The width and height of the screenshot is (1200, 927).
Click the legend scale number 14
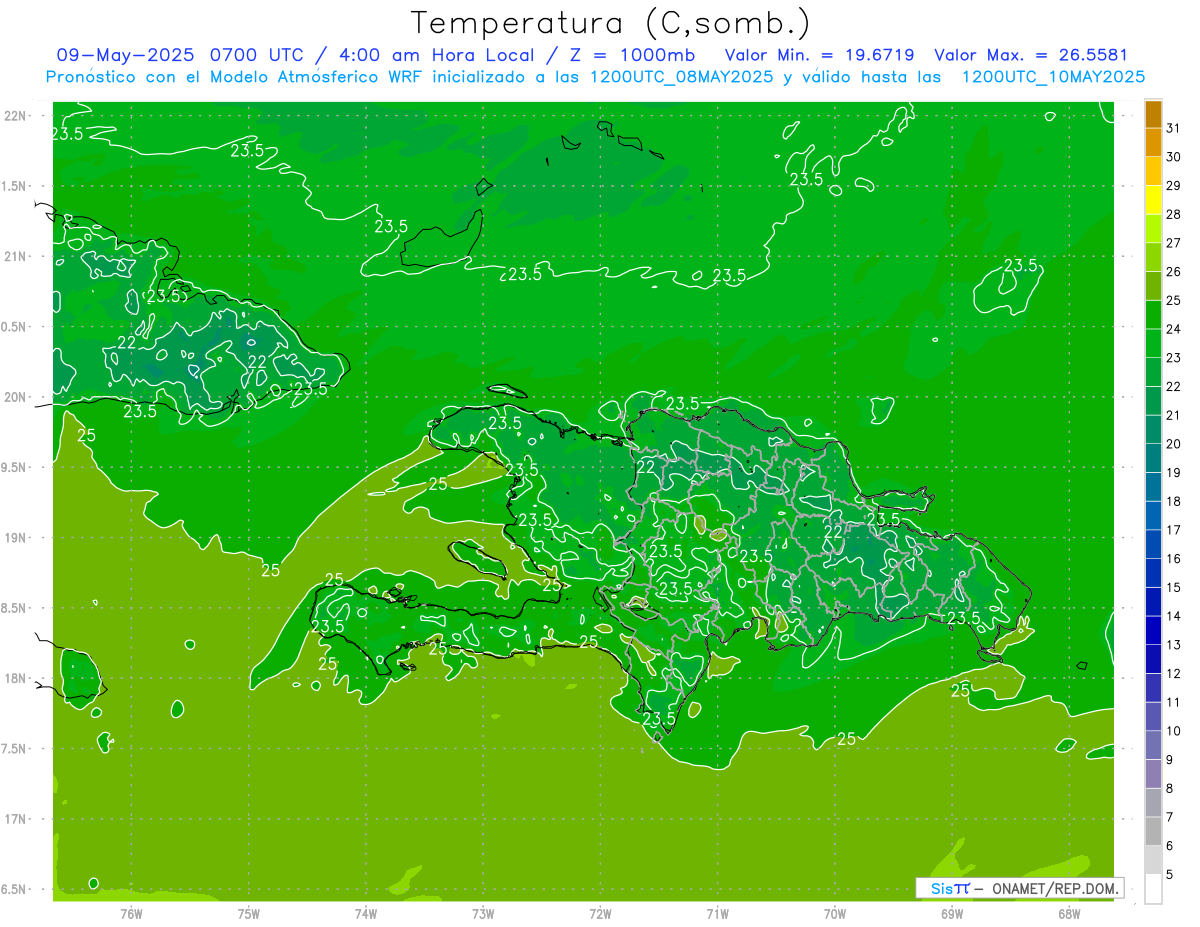pos(1174,616)
